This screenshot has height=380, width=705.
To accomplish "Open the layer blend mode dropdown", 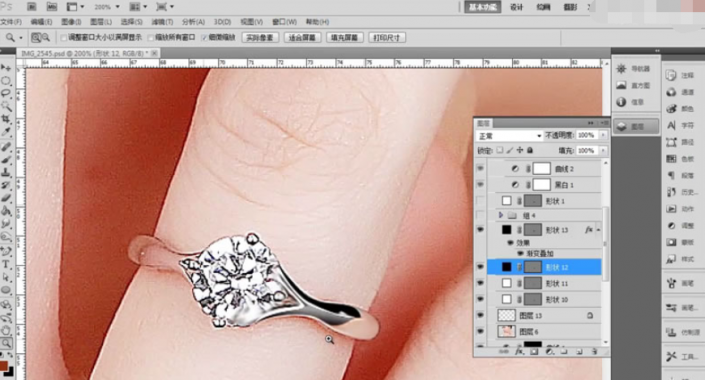I will point(509,135).
